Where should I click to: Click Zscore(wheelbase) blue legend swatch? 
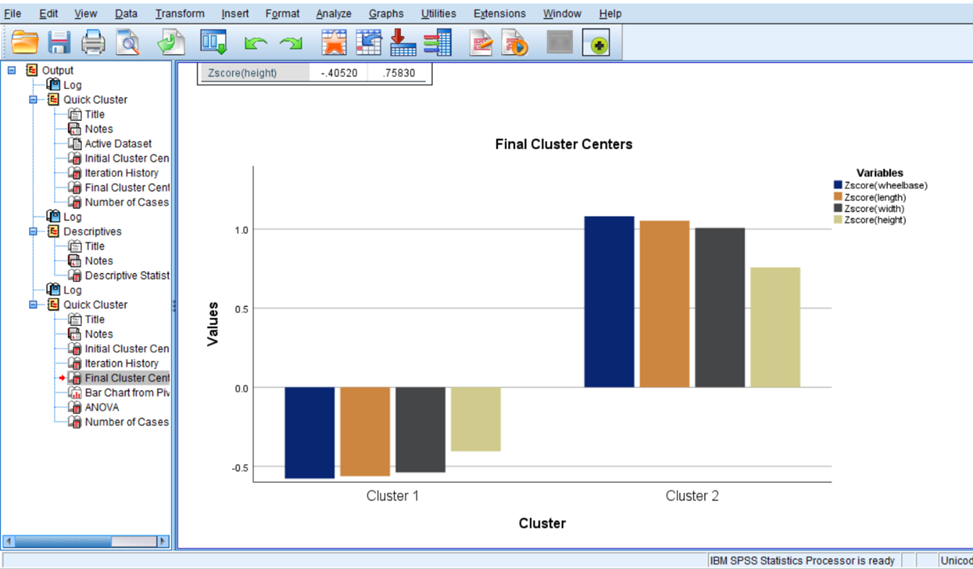coord(838,185)
